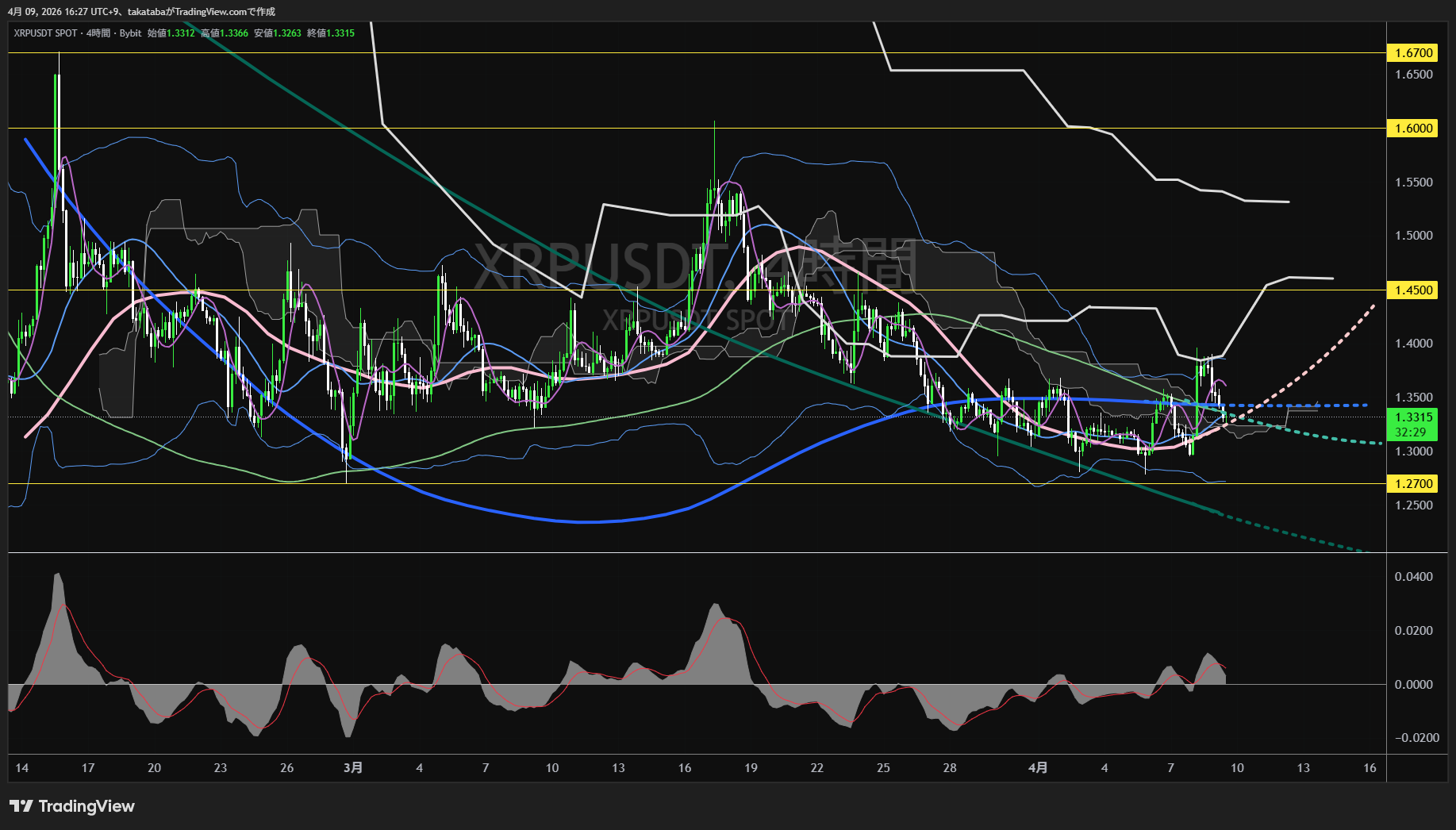Click the 4月 date marker on time axis
Screen dimensions: 1456x830
pyautogui.click(x=1037, y=767)
